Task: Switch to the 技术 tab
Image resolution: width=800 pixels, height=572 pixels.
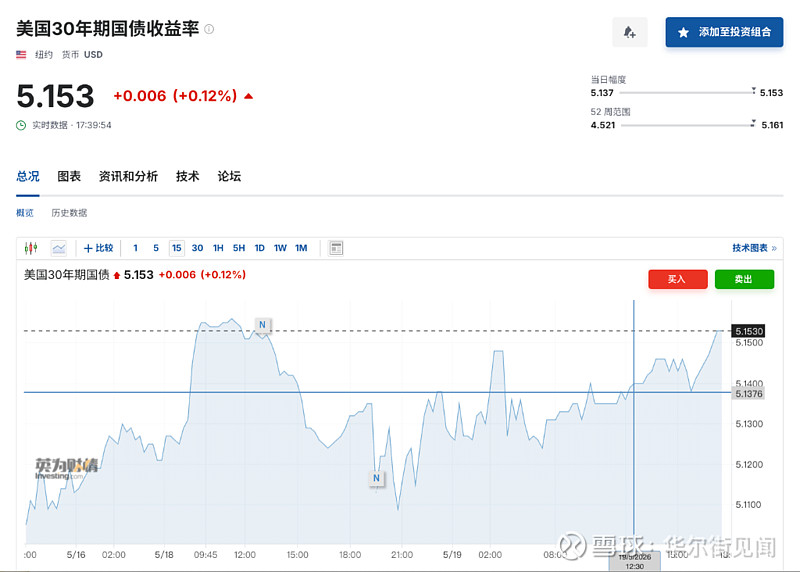Action: [187, 177]
